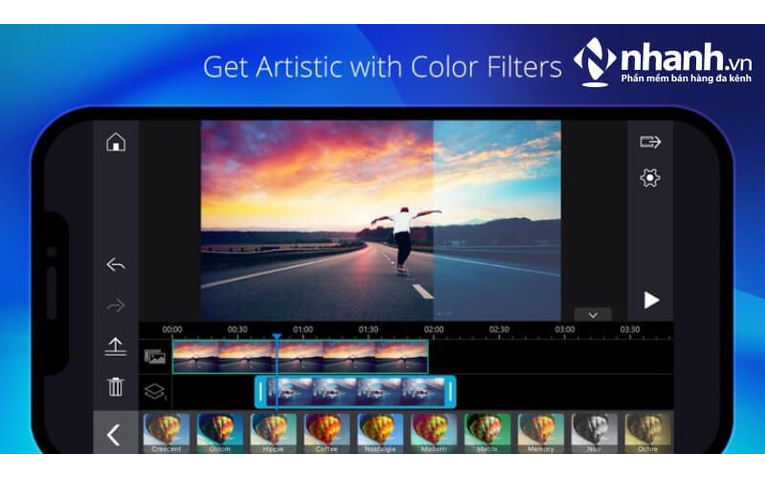Apply the Modern color filter
The image size is (765, 478).
(434, 433)
